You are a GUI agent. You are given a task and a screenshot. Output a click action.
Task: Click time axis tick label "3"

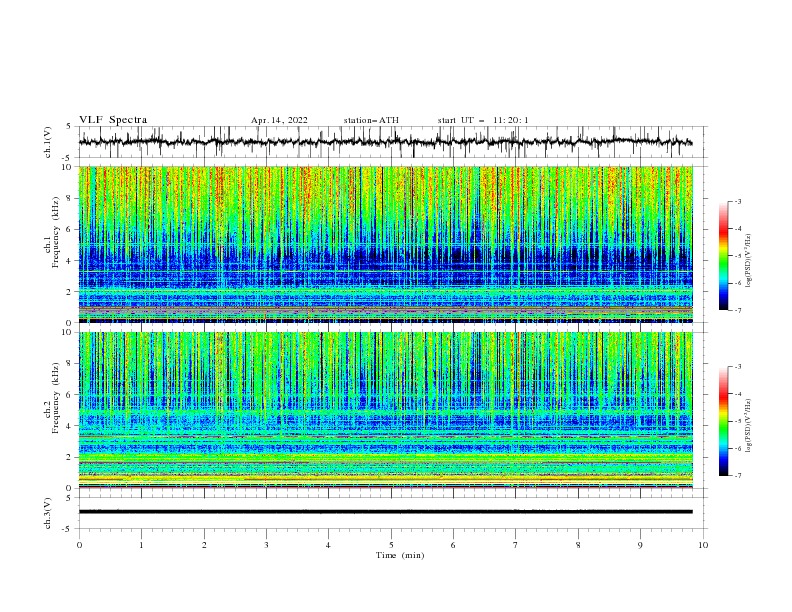[266, 545]
